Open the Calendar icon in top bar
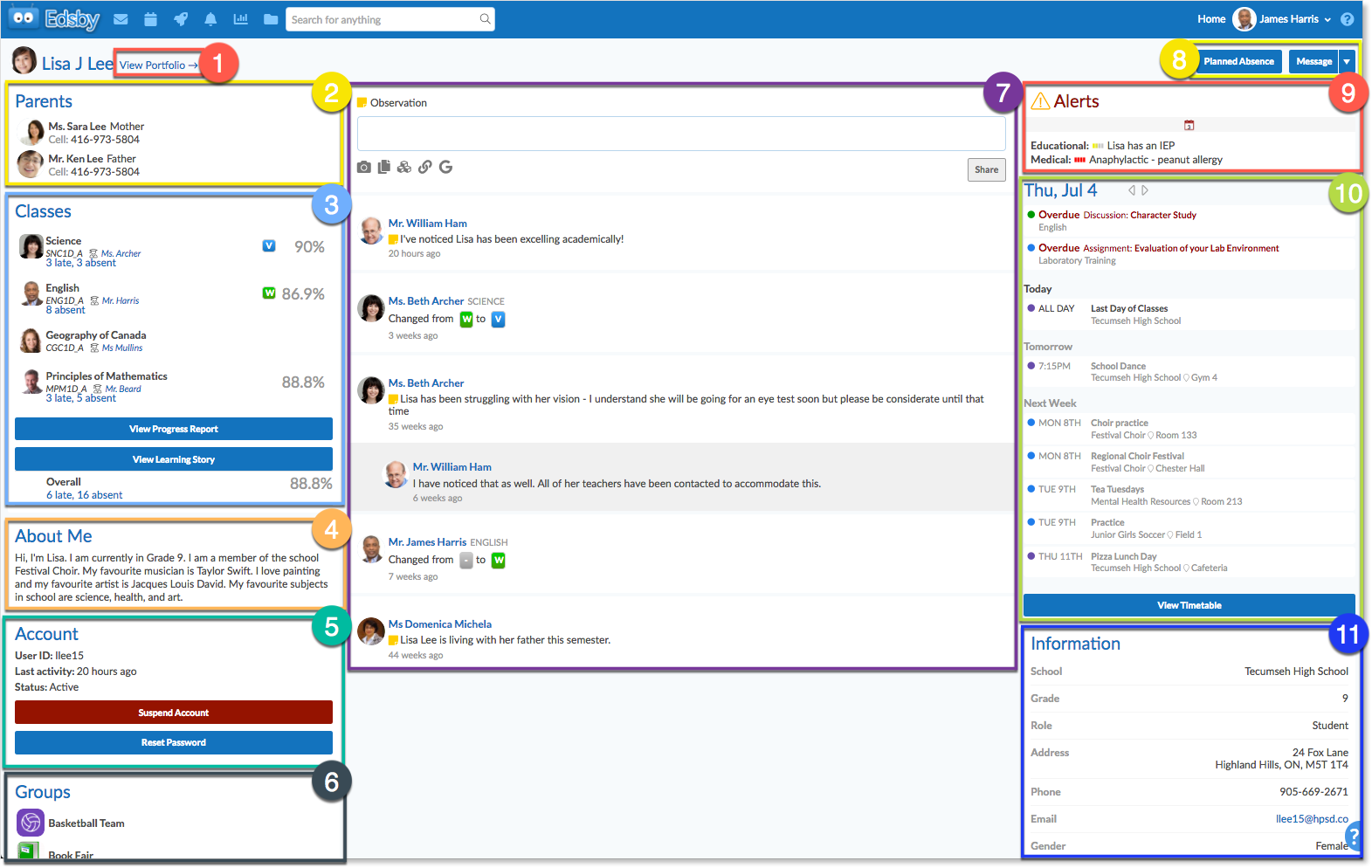 [150, 19]
